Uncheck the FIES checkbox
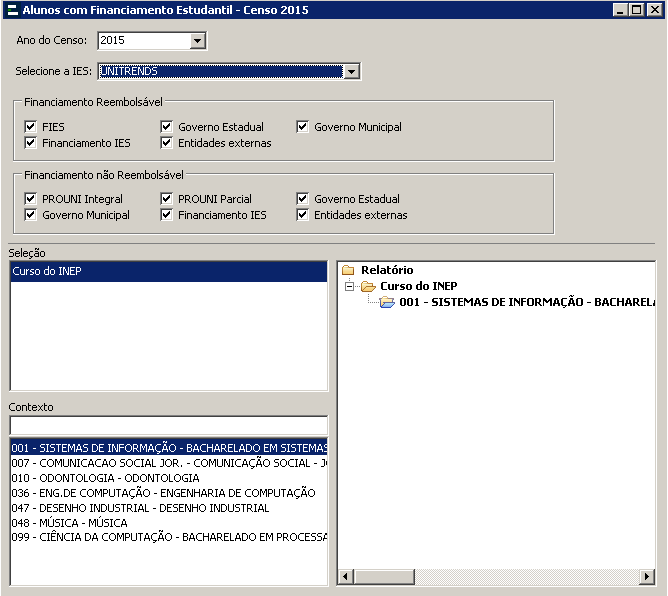Screen dimensions: 668x596 31,128
